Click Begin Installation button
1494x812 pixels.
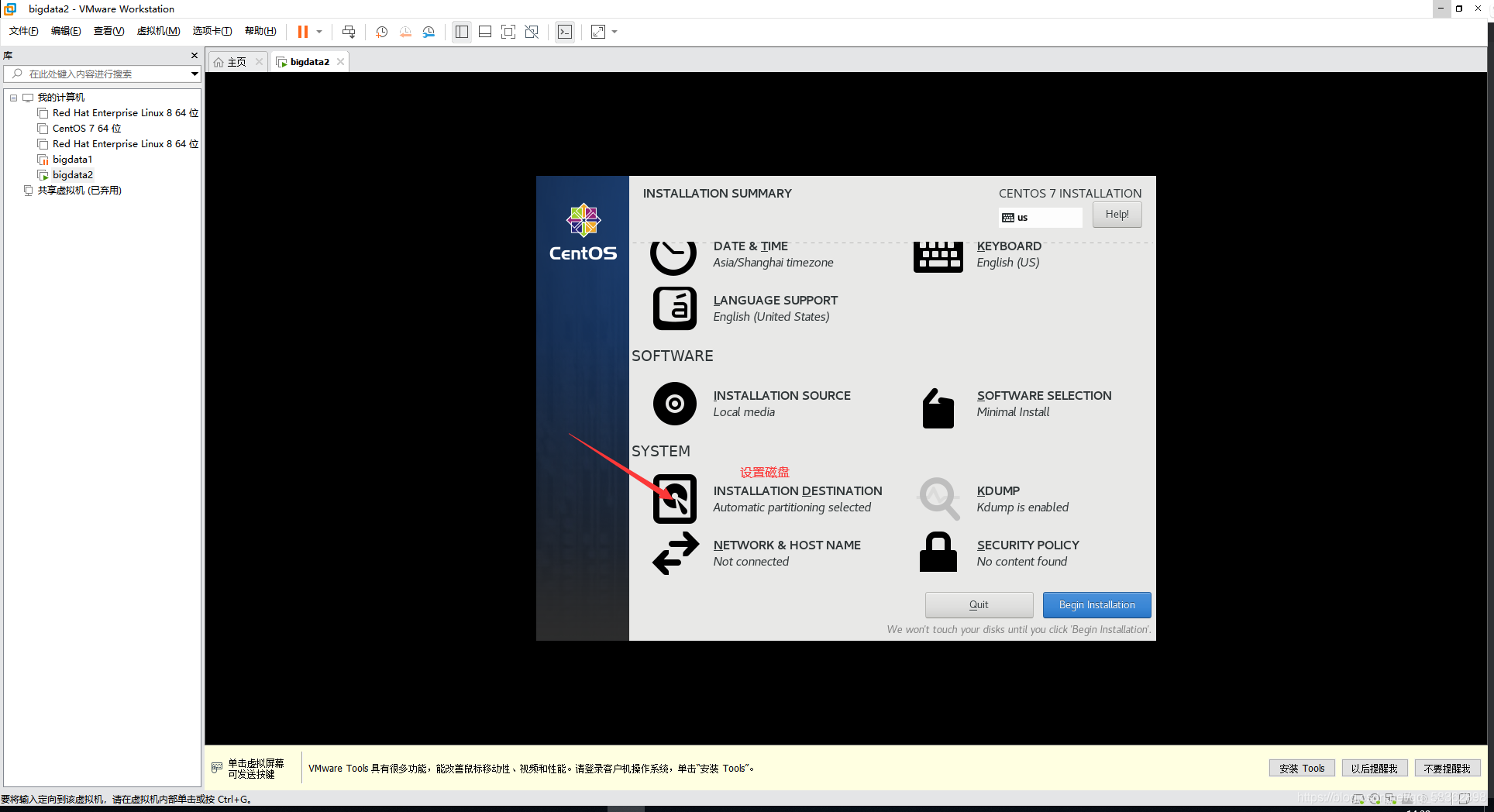tap(1096, 605)
